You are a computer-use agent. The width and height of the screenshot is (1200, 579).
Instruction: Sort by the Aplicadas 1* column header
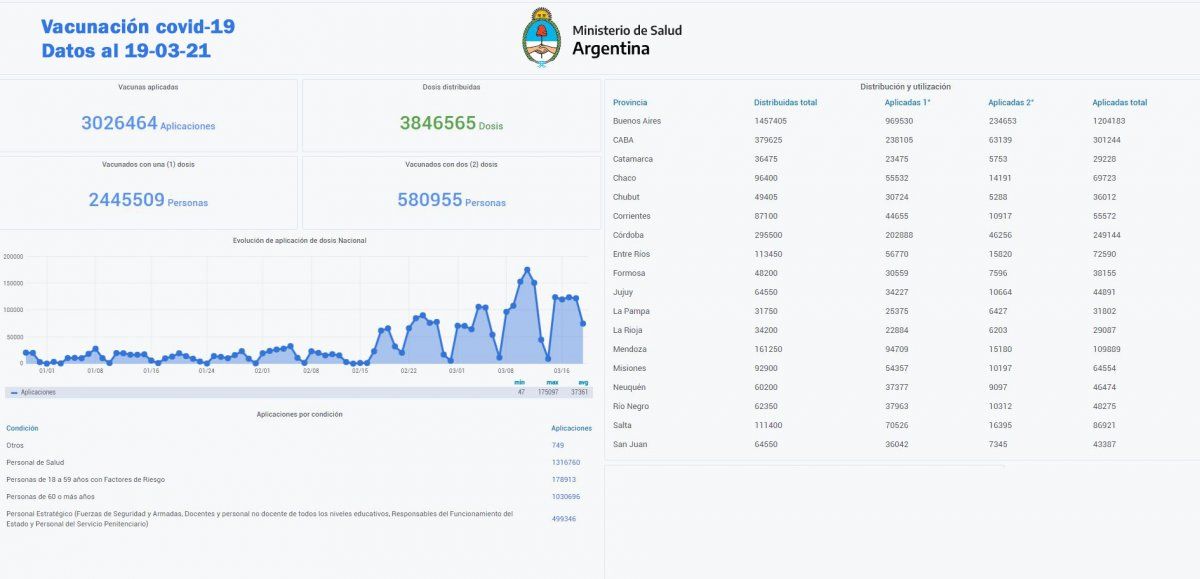click(x=910, y=102)
